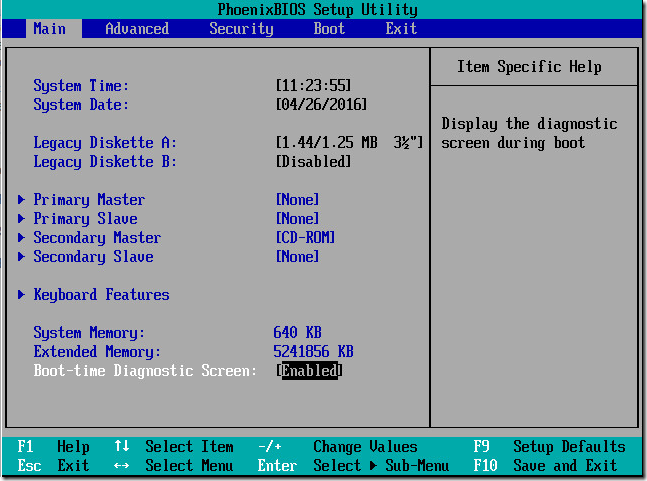Screen dimensions: 647x481
Task: Click the 640 KB memory value
Action: 297,332
